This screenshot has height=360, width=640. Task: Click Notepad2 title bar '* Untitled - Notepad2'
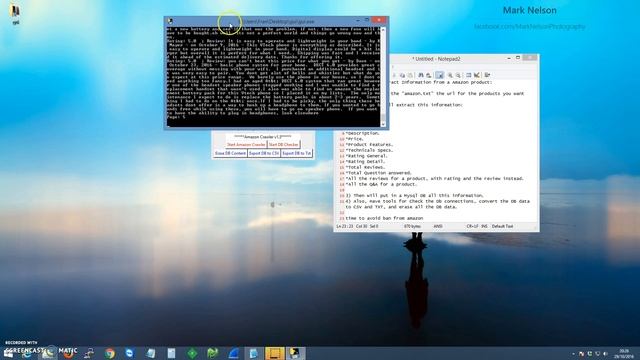[436, 59]
